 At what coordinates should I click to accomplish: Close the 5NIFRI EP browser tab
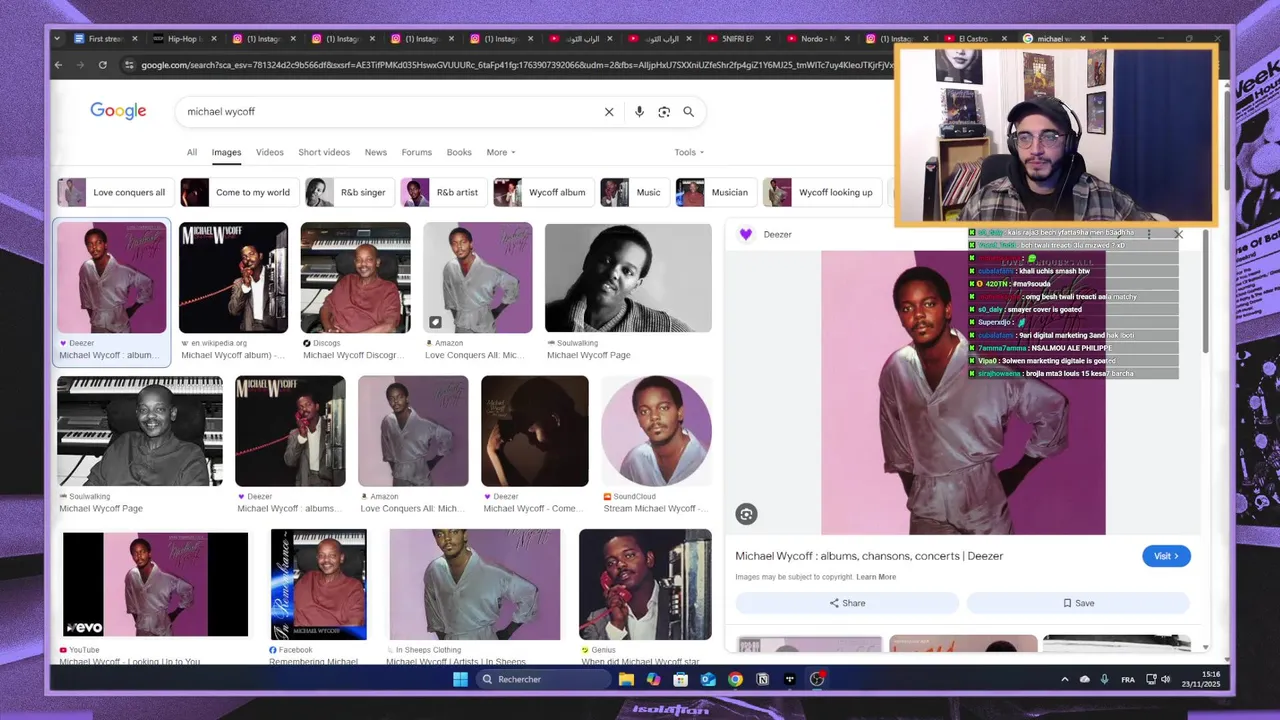(x=767, y=39)
